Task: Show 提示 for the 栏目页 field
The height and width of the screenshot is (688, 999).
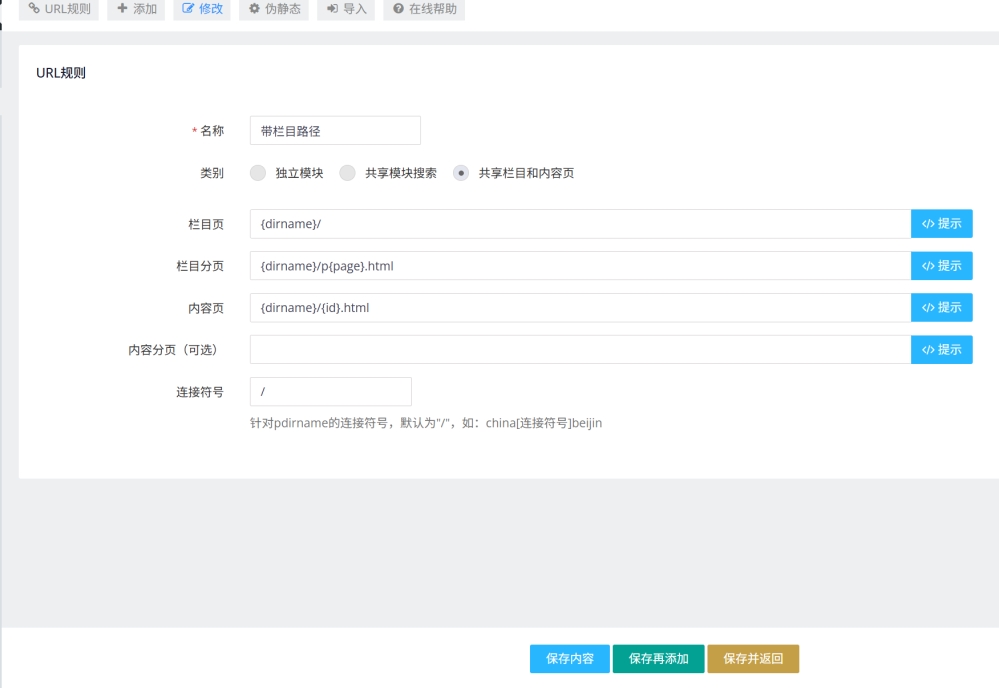Action: [x=942, y=224]
